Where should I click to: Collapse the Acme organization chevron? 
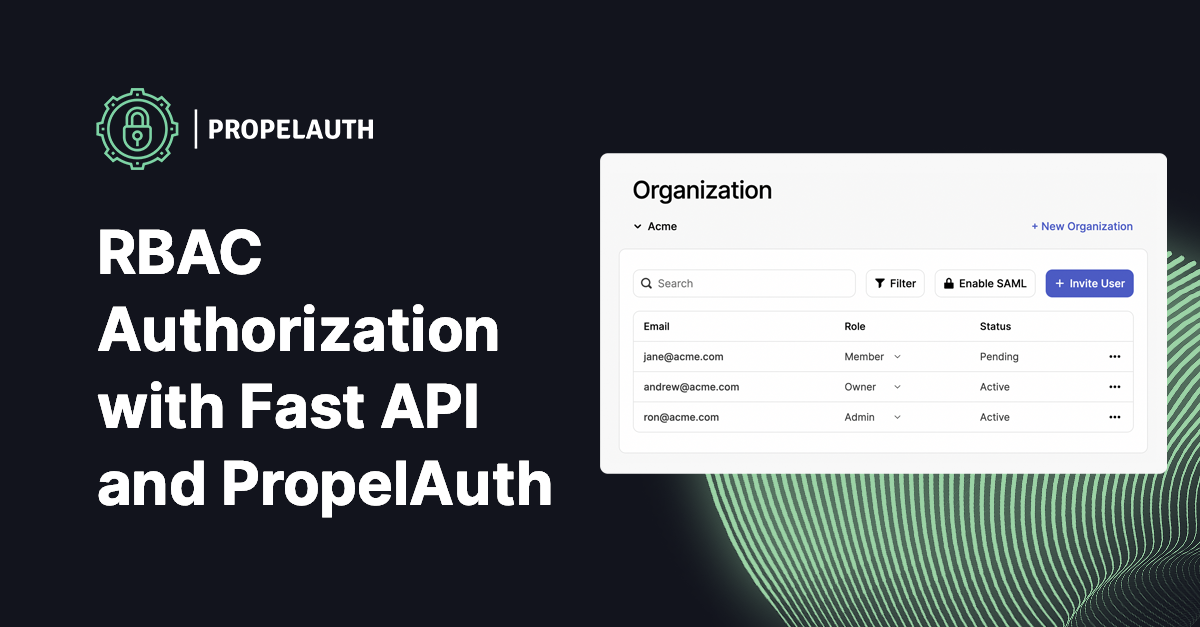point(638,227)
